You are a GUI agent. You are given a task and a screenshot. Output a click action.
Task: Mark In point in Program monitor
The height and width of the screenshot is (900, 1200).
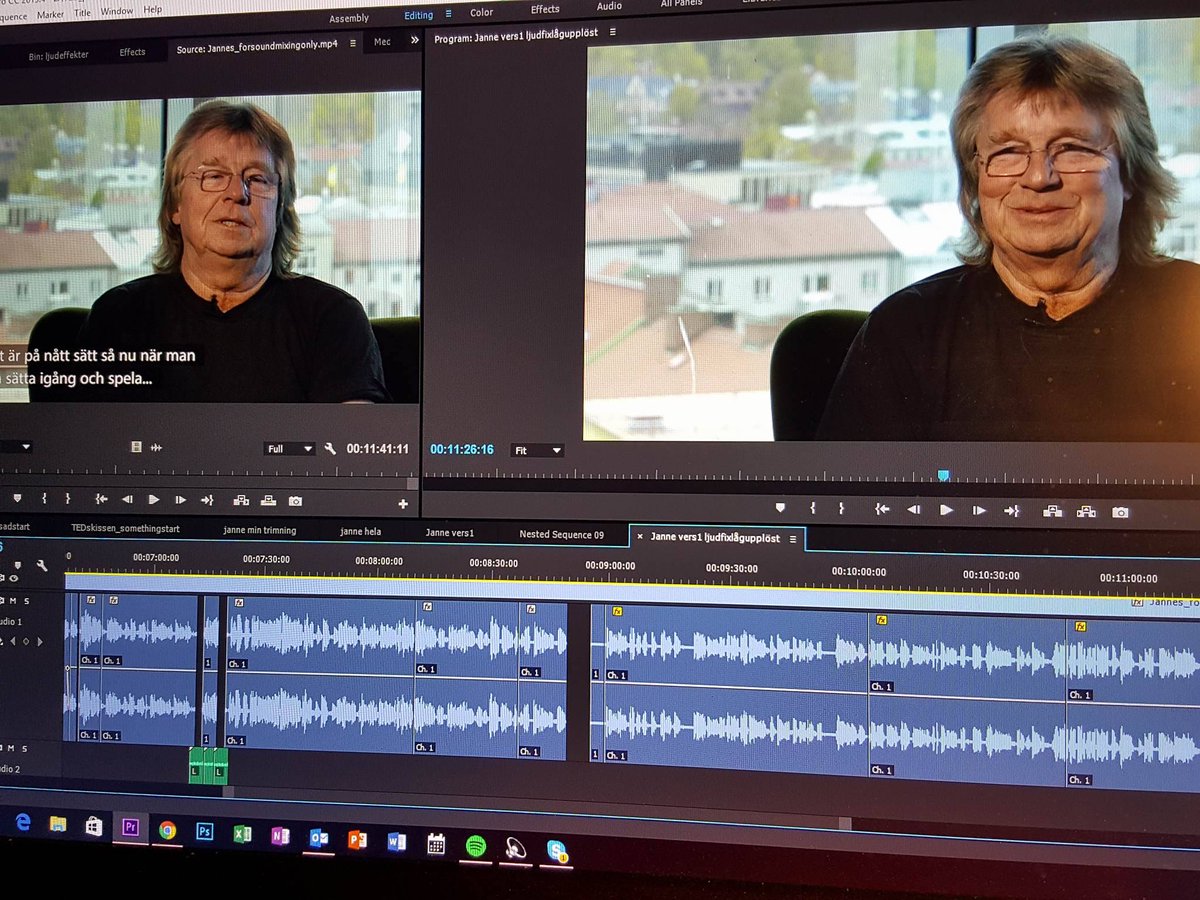[x=812, y=509]
